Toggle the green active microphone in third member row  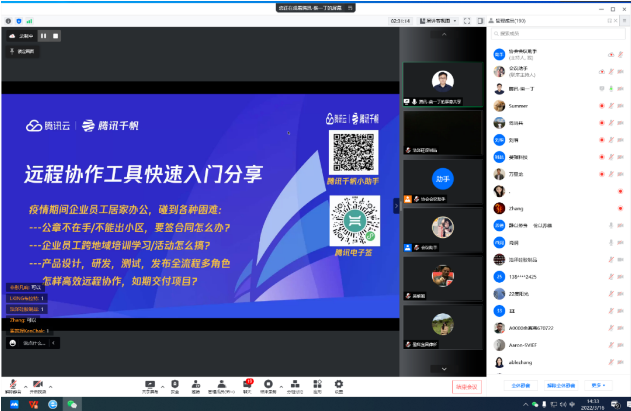click(611, 89)
